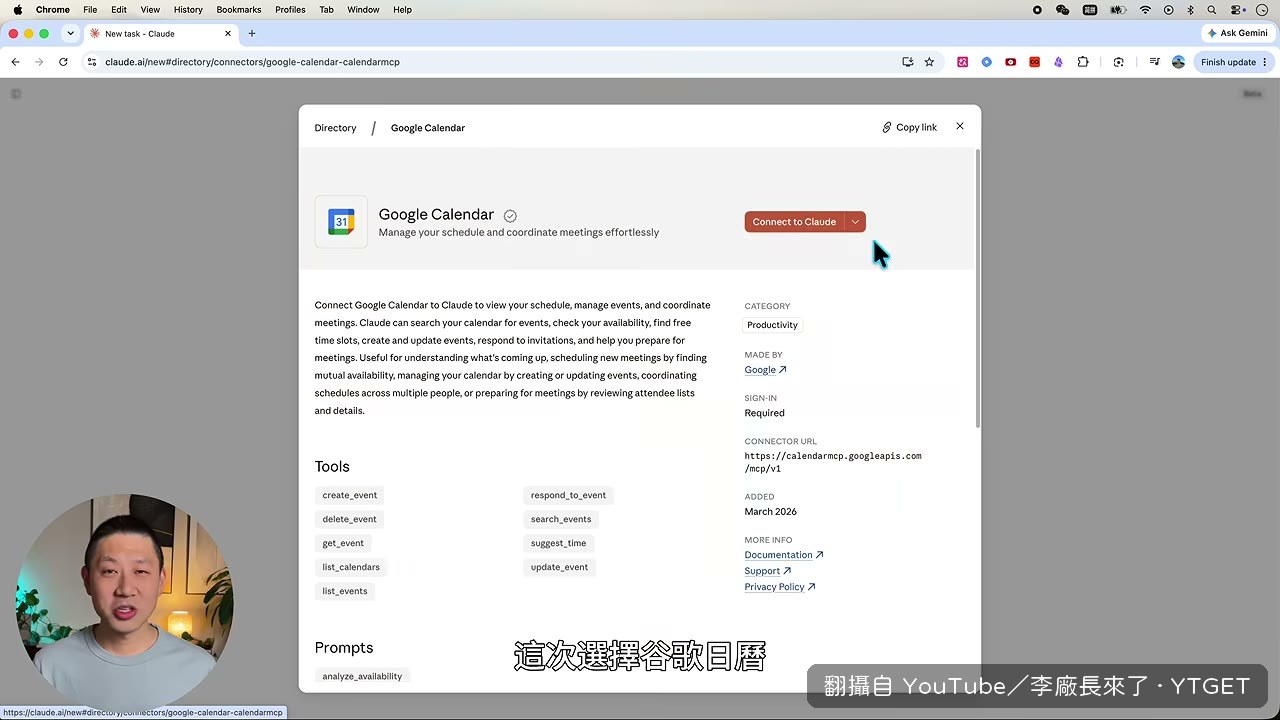Image resolution: width=1280 pixels, height=720 pixels.
Task: Expand the Connect to Claude dropdown arrow
Action: pyautogui.click(x=855, y=222)
